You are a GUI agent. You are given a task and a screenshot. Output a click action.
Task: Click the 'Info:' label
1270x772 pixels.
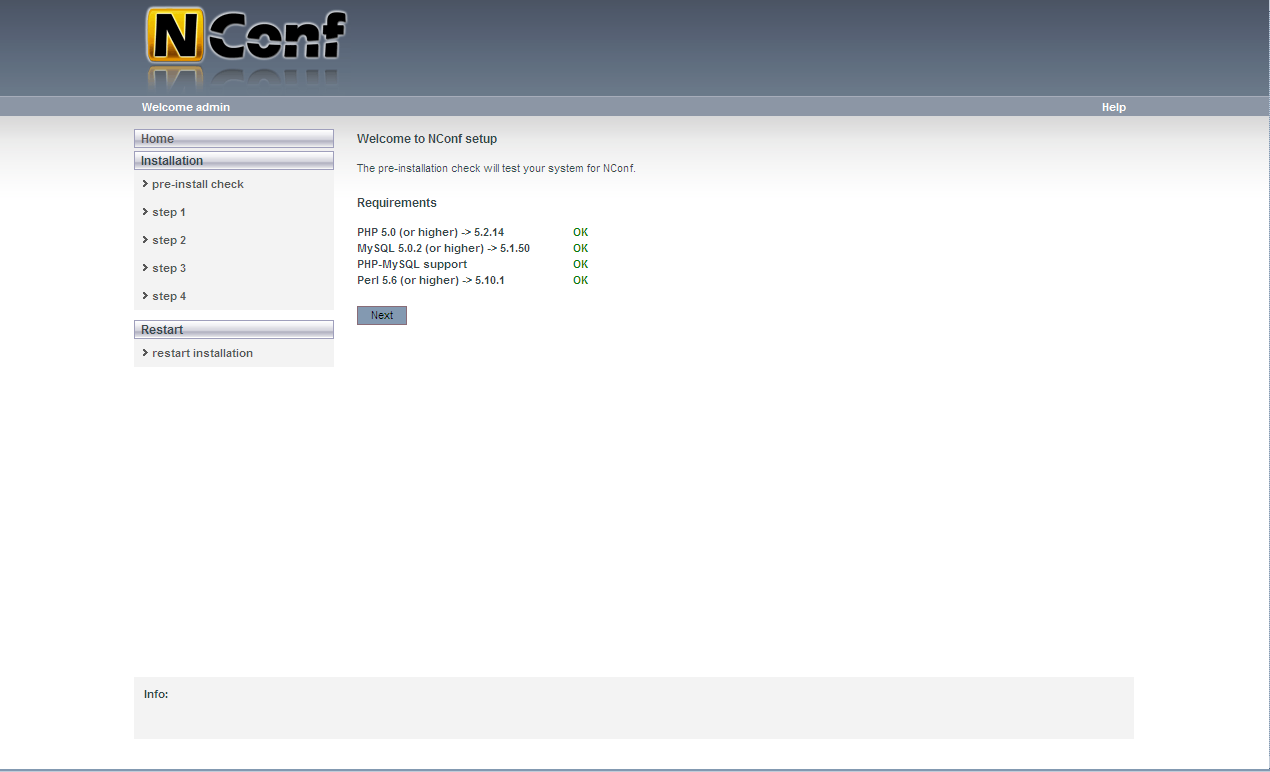[x=156, y=694]
